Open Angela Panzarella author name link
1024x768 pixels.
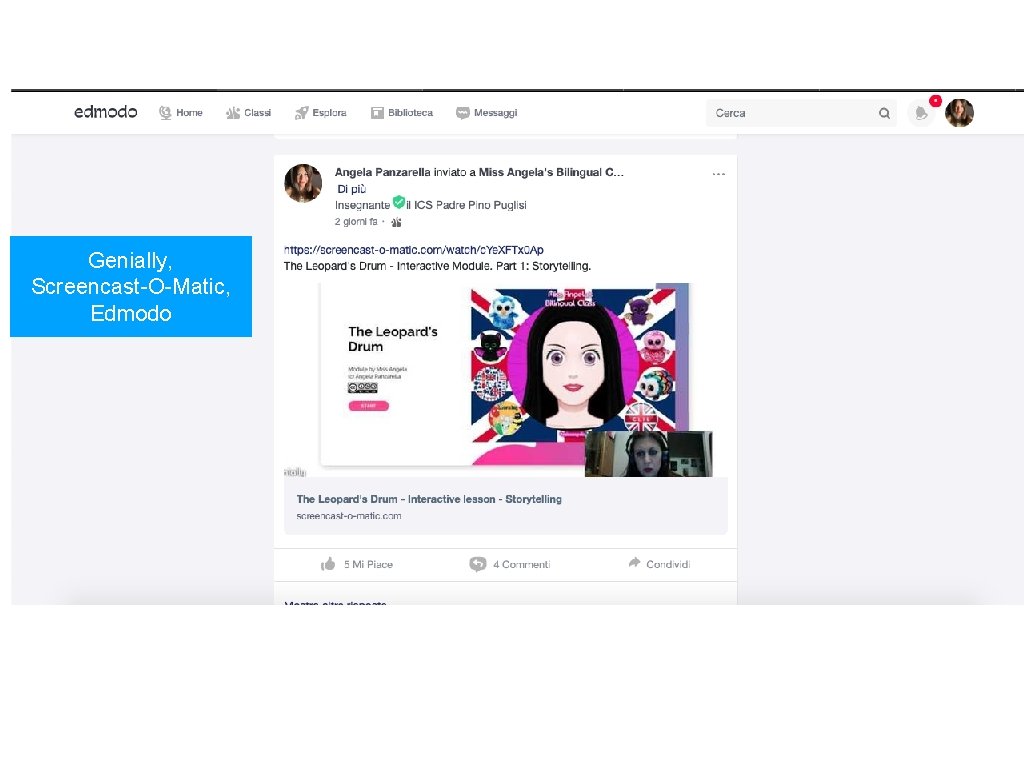coord(383,172)
